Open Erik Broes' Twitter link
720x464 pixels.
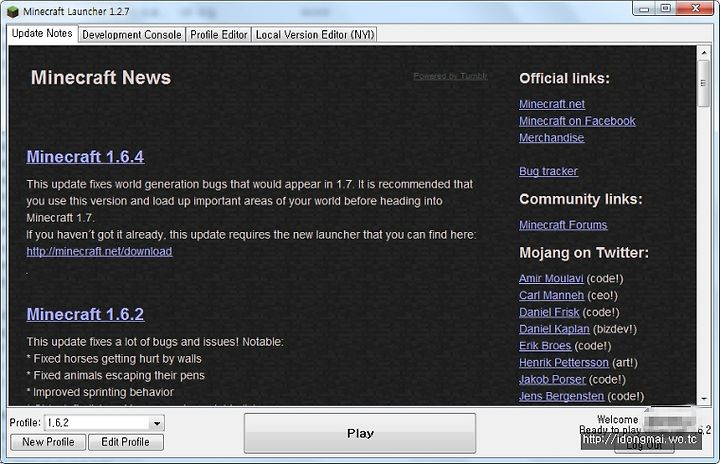point(545,346)
